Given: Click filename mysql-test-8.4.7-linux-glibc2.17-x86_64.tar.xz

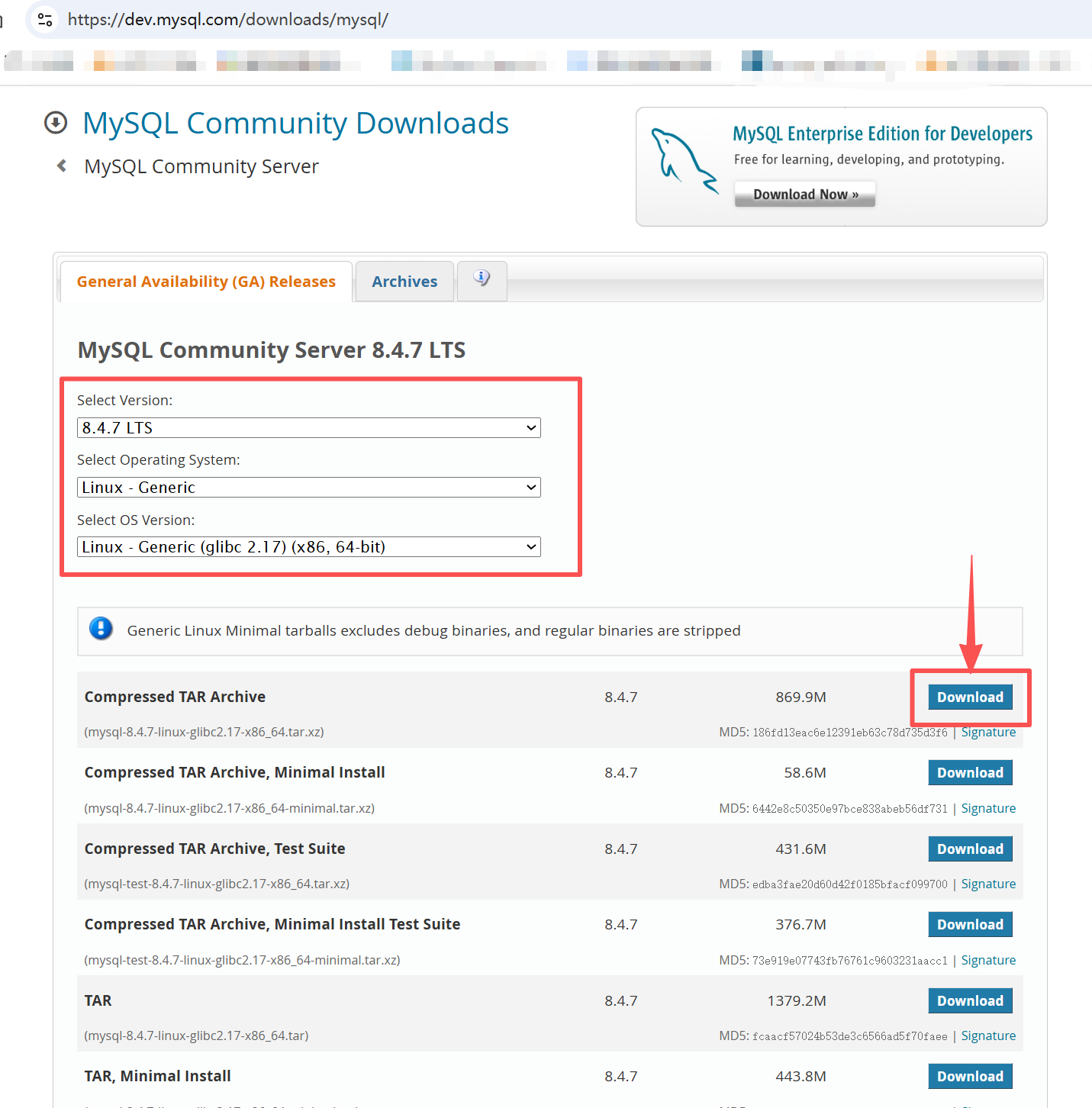Looking at the screenshot, I should [217, 884].
